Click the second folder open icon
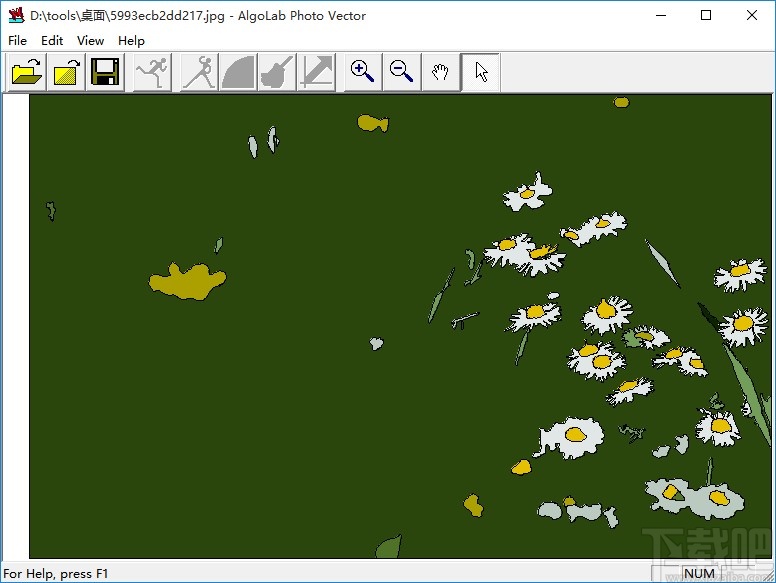Viewport: 776px width, 583px height. click(66, 72)
